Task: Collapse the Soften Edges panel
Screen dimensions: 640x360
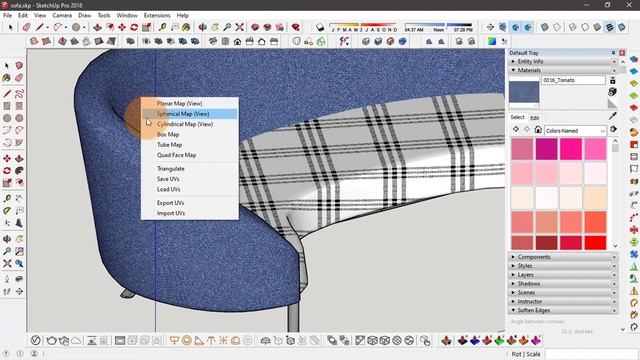Action: (x=563, y=311)
